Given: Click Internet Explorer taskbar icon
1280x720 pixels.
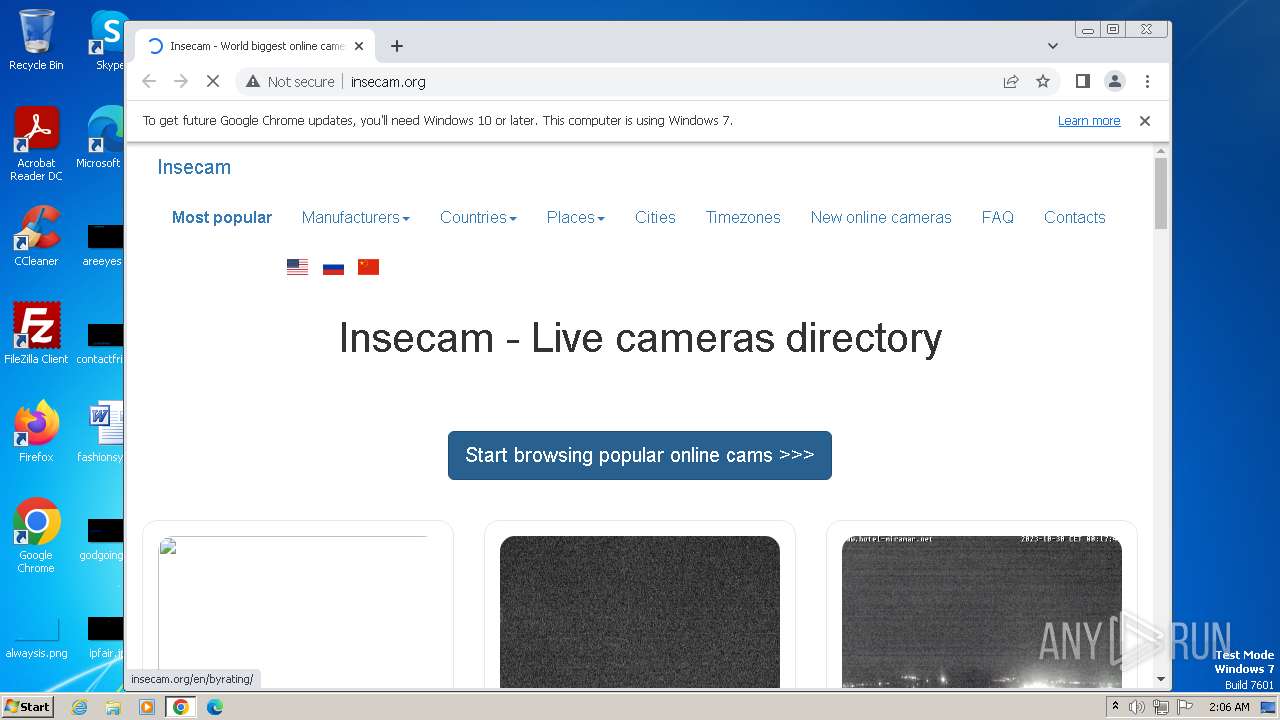Looking at the screenshot, I should (x=79, y=707).
